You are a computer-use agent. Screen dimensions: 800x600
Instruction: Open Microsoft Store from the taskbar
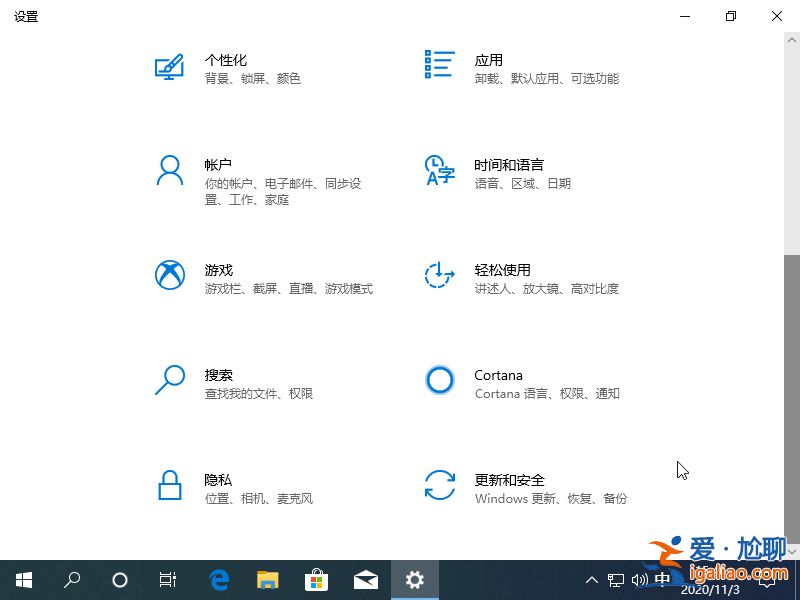pos(316,580)
